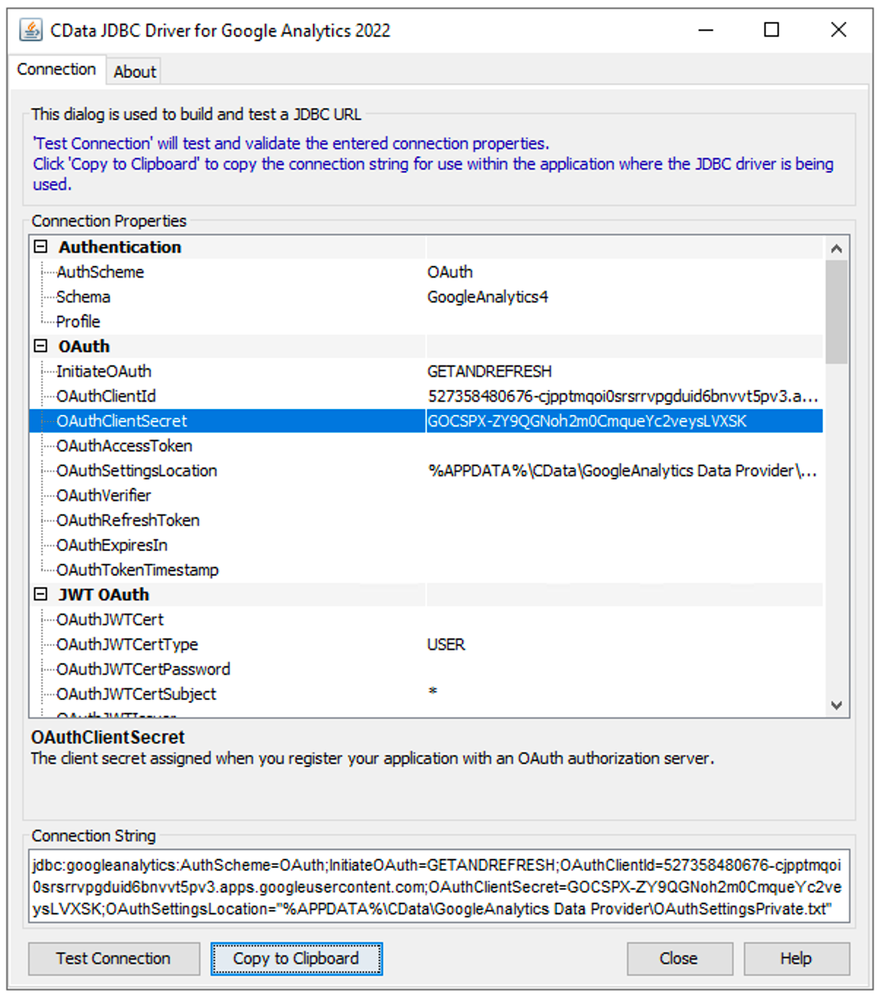Click the properties list scrollbar thumb
883x998 pixels.
pyautogui.click(x=837, y=310)
